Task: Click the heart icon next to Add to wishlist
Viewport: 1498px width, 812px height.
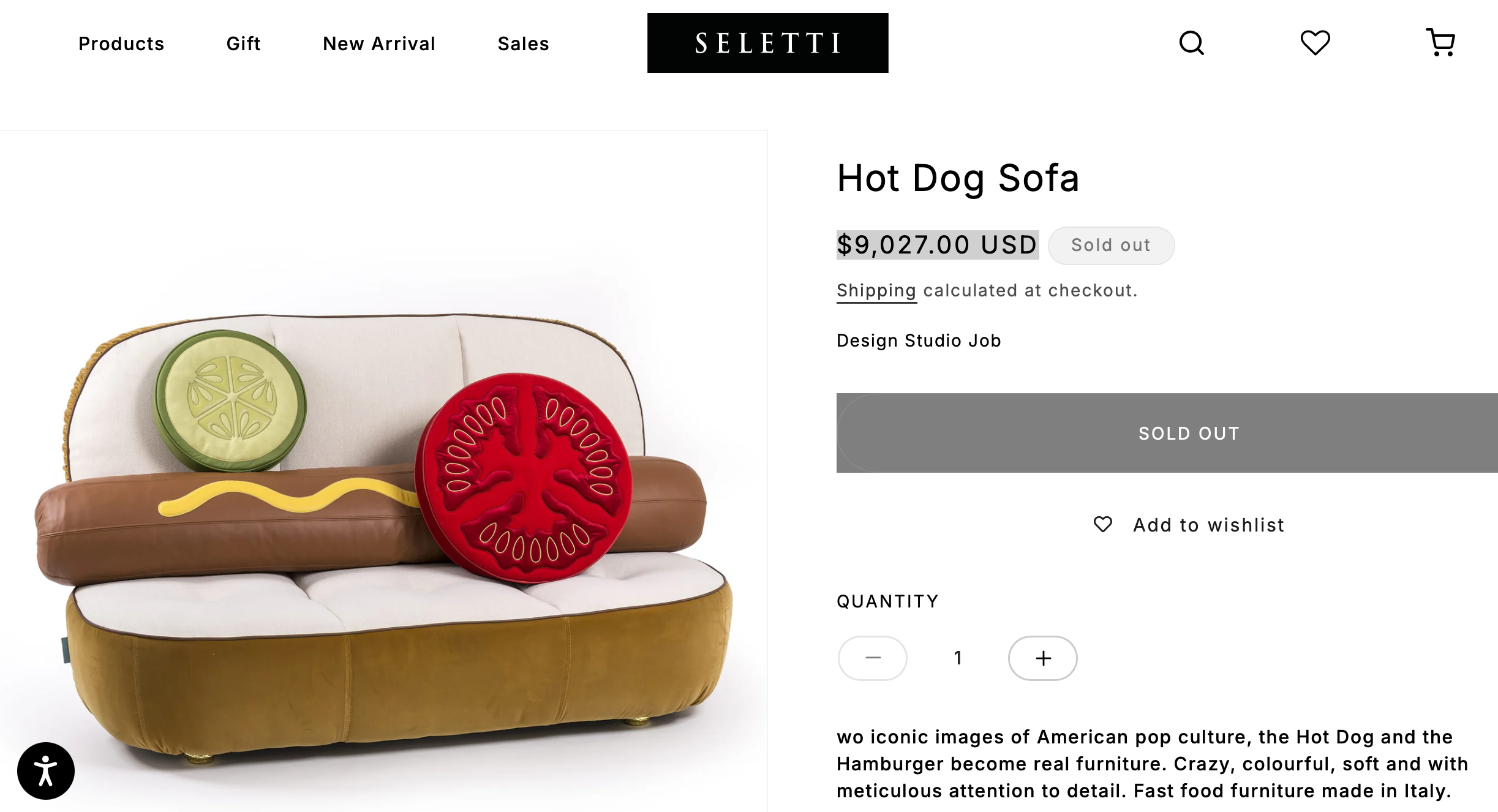Action: coord(1104,524)
